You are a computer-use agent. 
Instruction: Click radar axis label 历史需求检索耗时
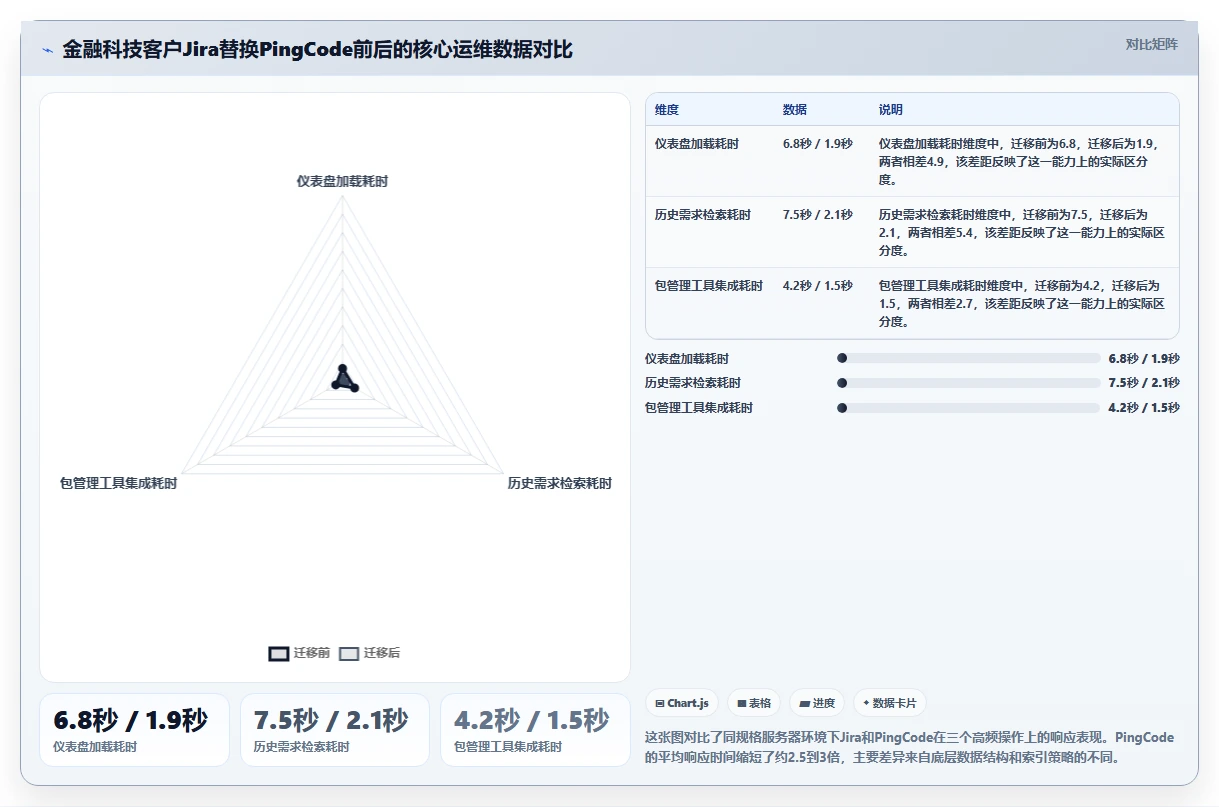559,483
